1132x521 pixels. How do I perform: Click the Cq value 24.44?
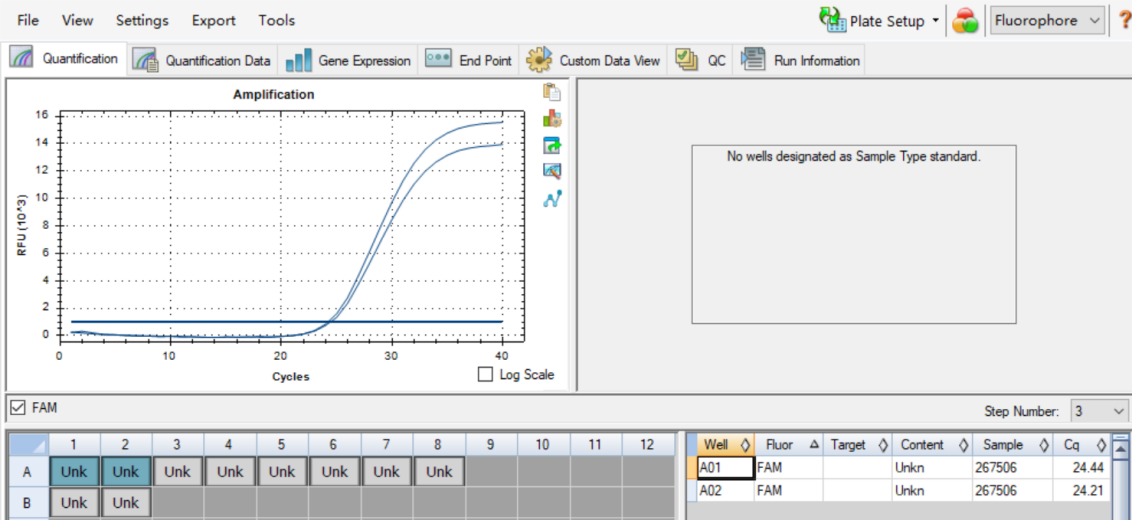coord(1088,468)
